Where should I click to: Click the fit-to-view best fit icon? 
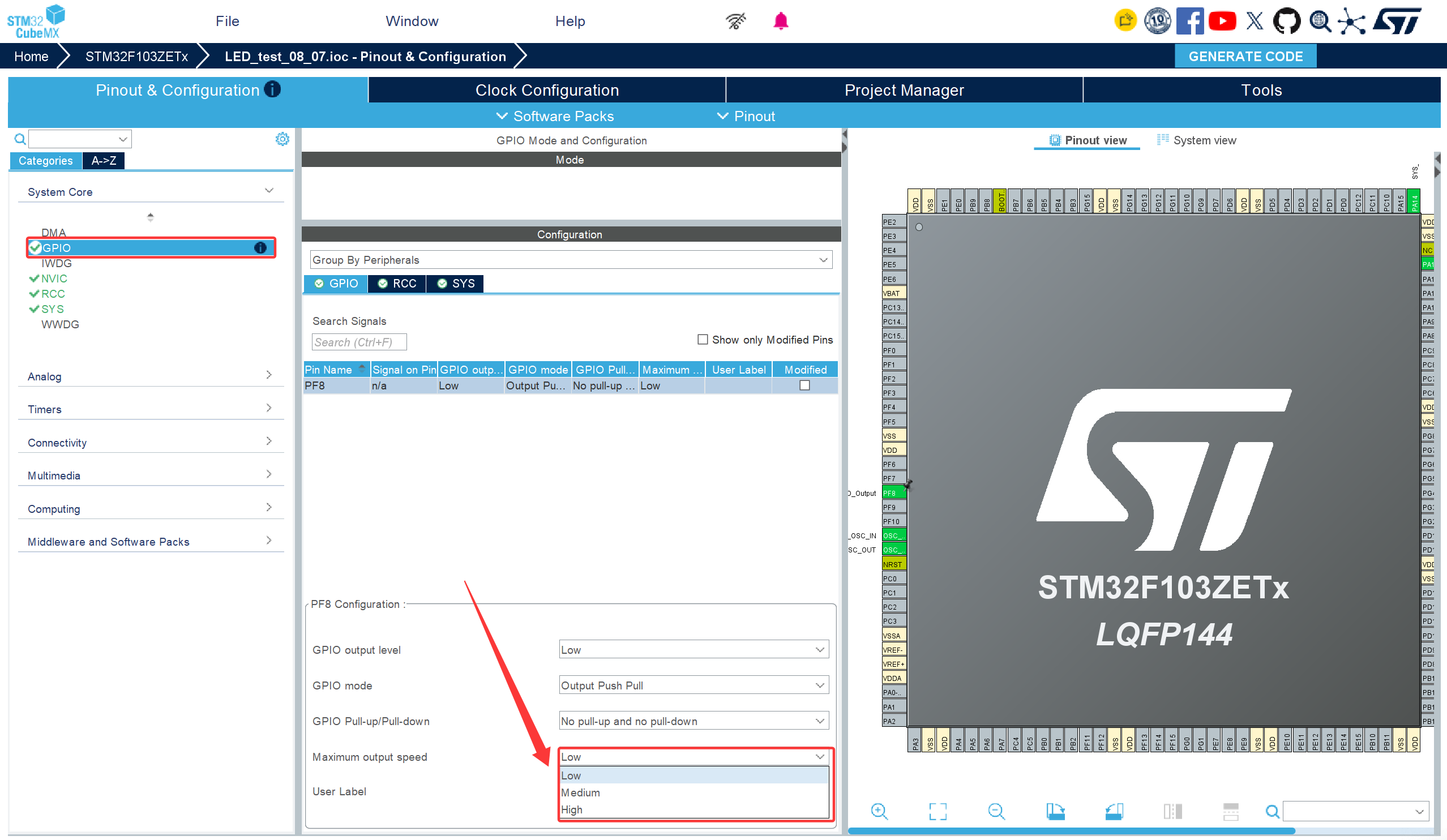[937, 811]
